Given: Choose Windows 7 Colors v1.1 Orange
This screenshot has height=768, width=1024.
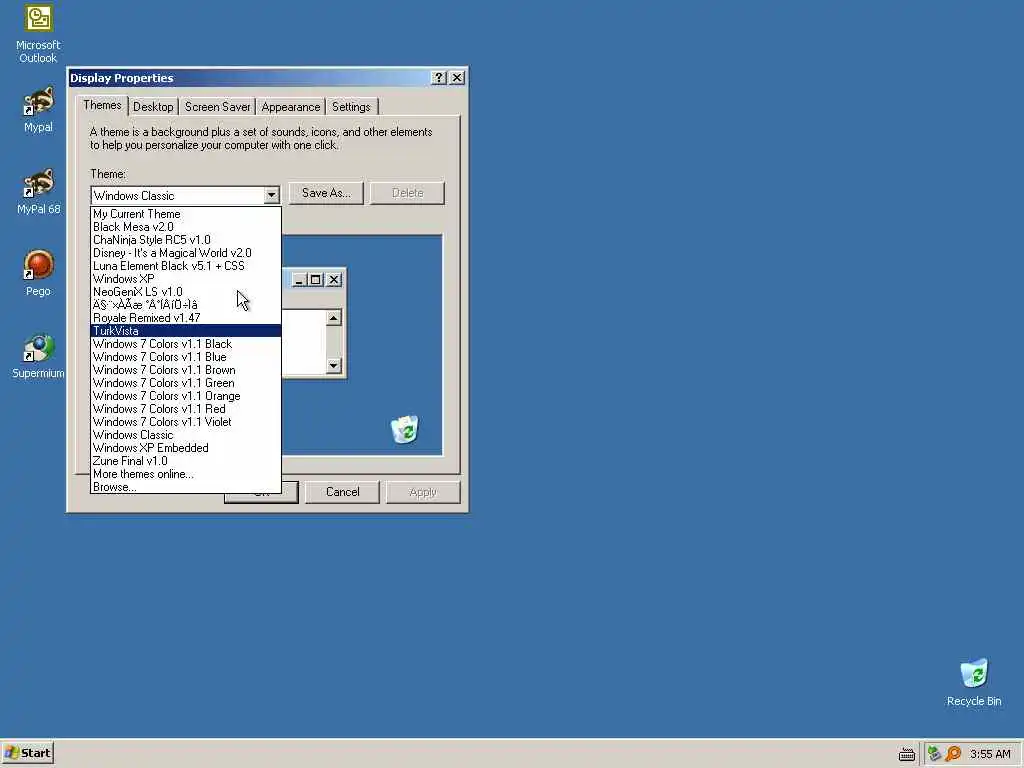Looking at the screenshot, I should [185, 396].
